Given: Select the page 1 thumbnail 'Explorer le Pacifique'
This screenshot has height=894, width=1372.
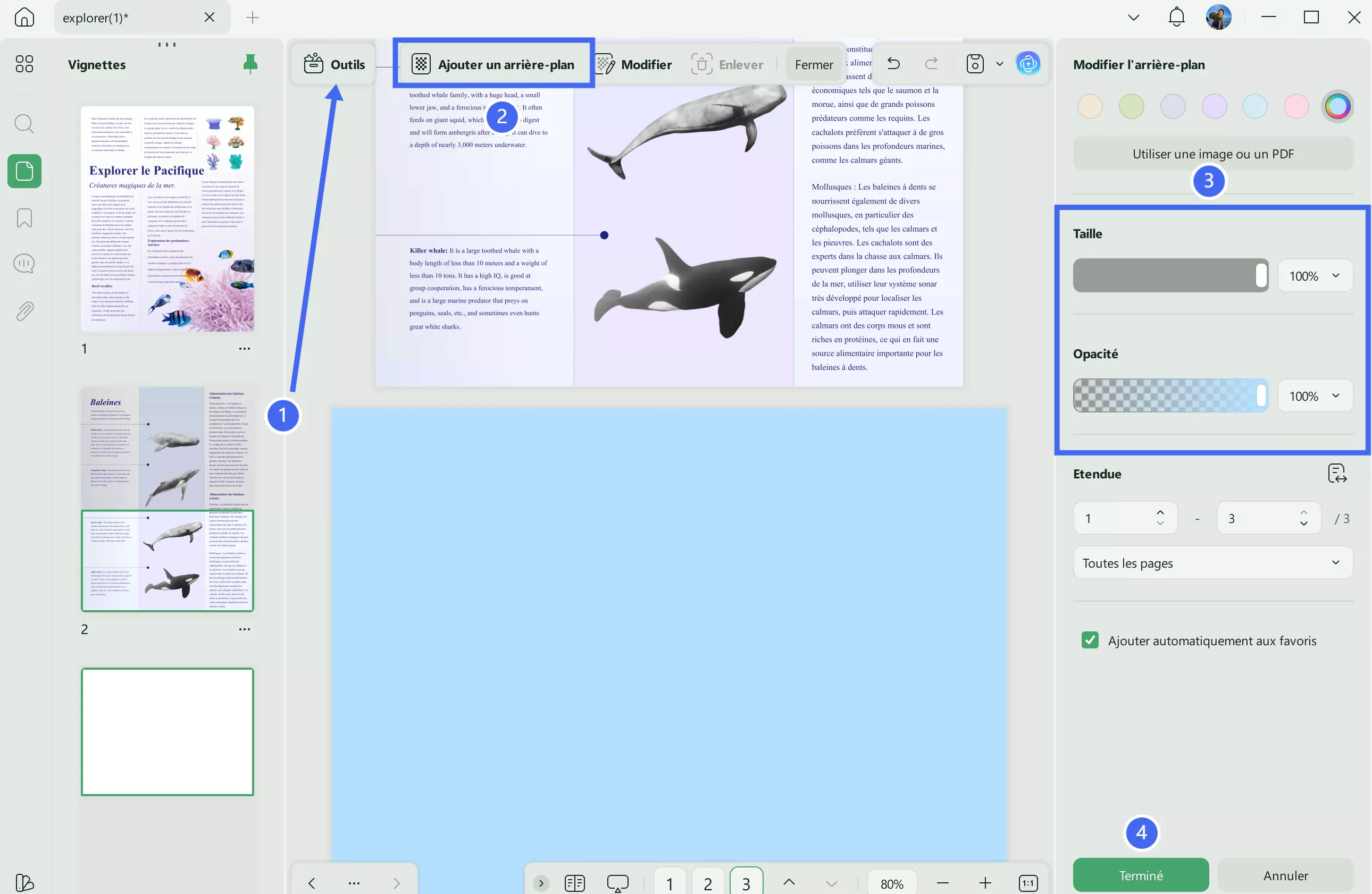Looking at the screenshot, I should [167, 219].
